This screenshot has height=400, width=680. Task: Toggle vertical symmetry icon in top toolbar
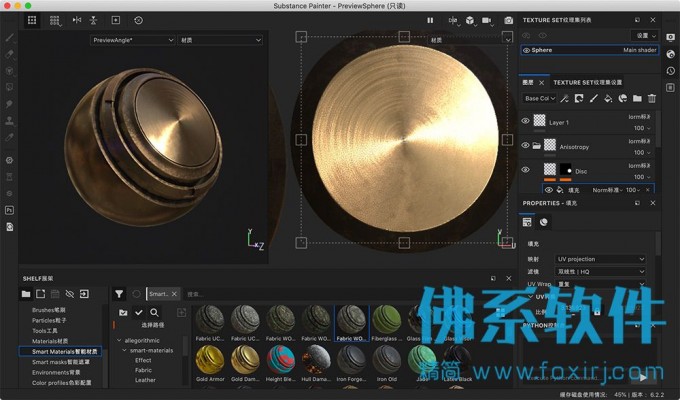(x=93, y=20)
